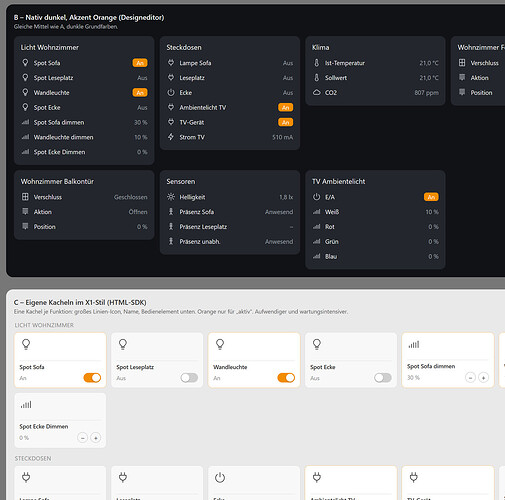Click the STECKDOSEN section label above the bottom tiles
Screen dimensions: 505x500
pos(33,458)
